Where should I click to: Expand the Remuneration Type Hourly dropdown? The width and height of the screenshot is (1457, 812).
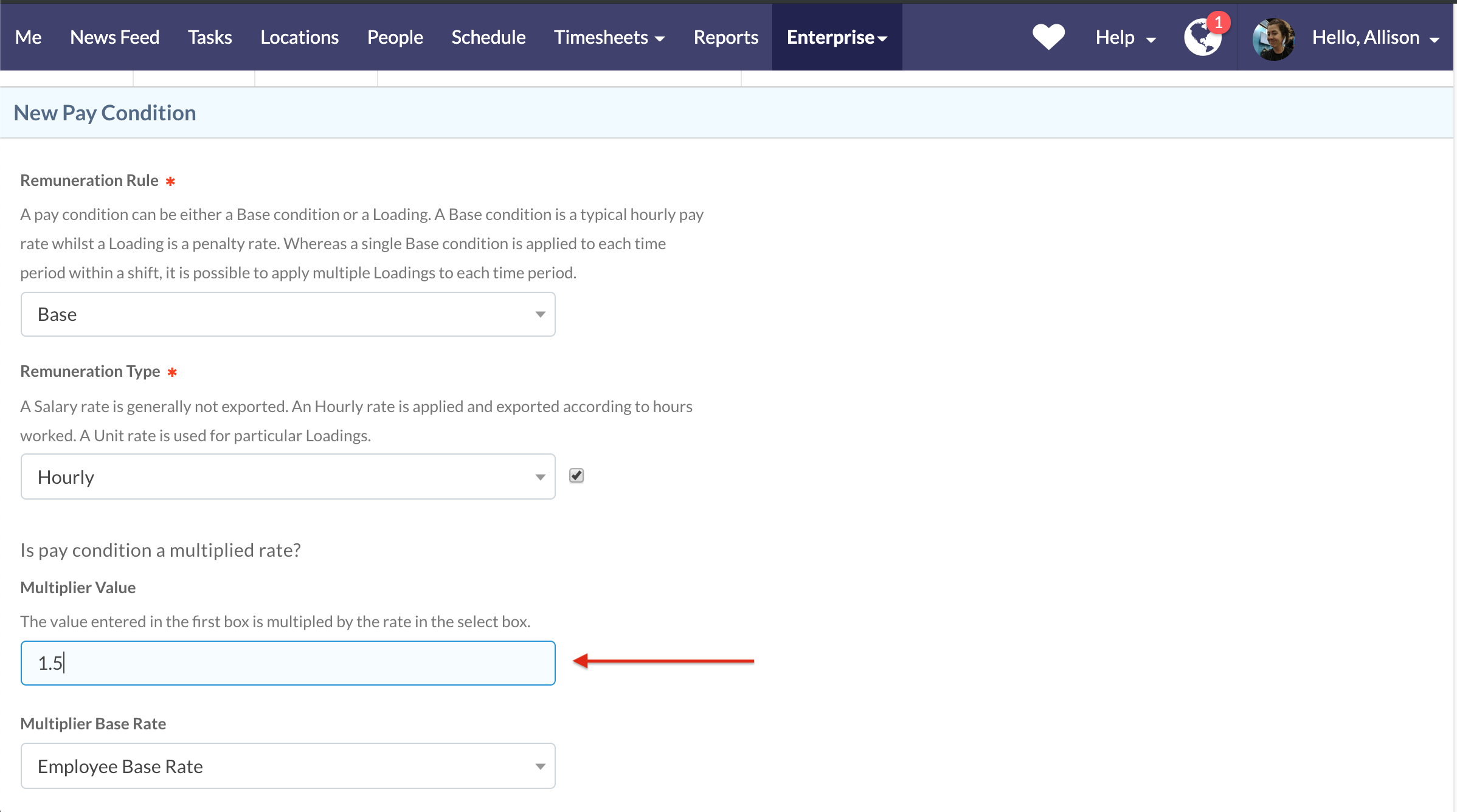[x=288, y=477]
